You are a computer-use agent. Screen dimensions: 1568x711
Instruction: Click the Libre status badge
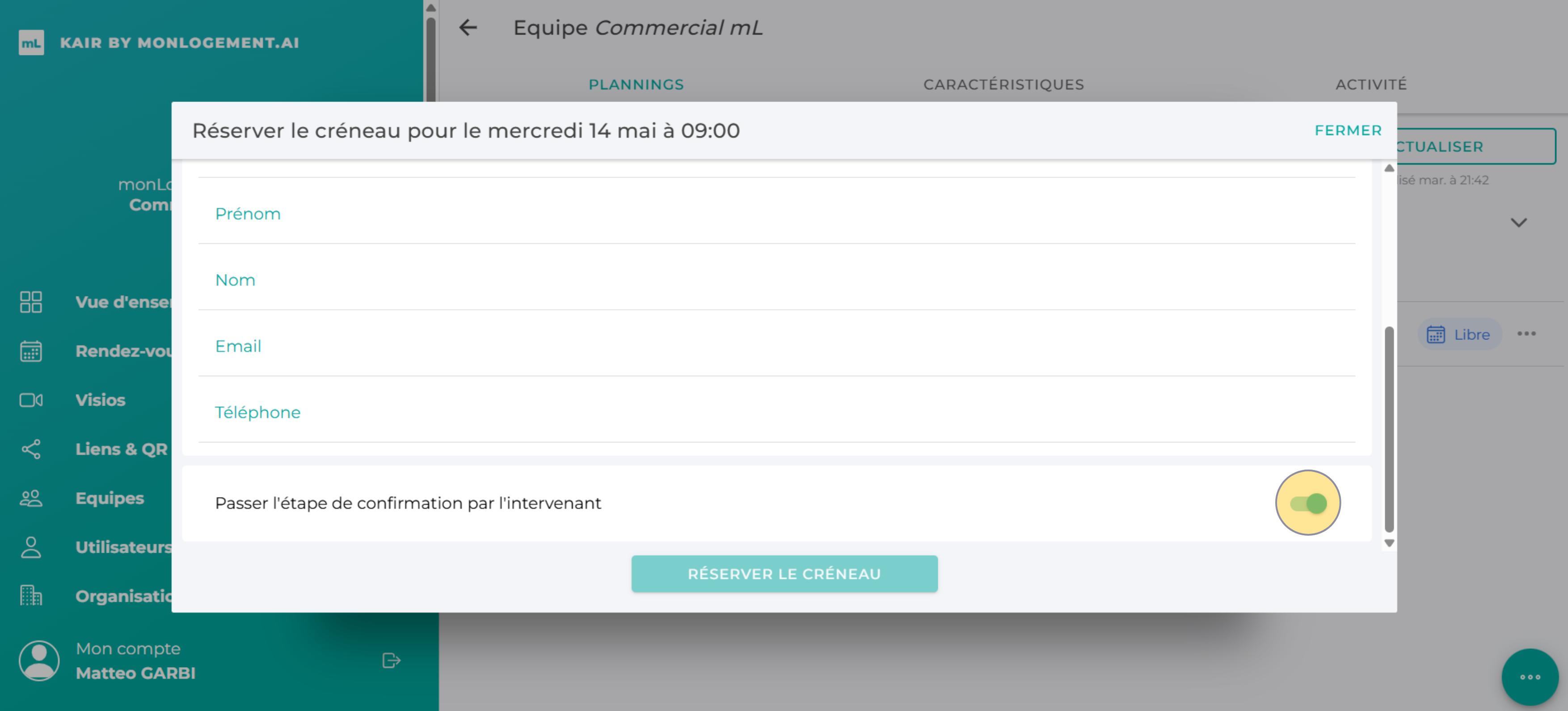[1459, 334]
